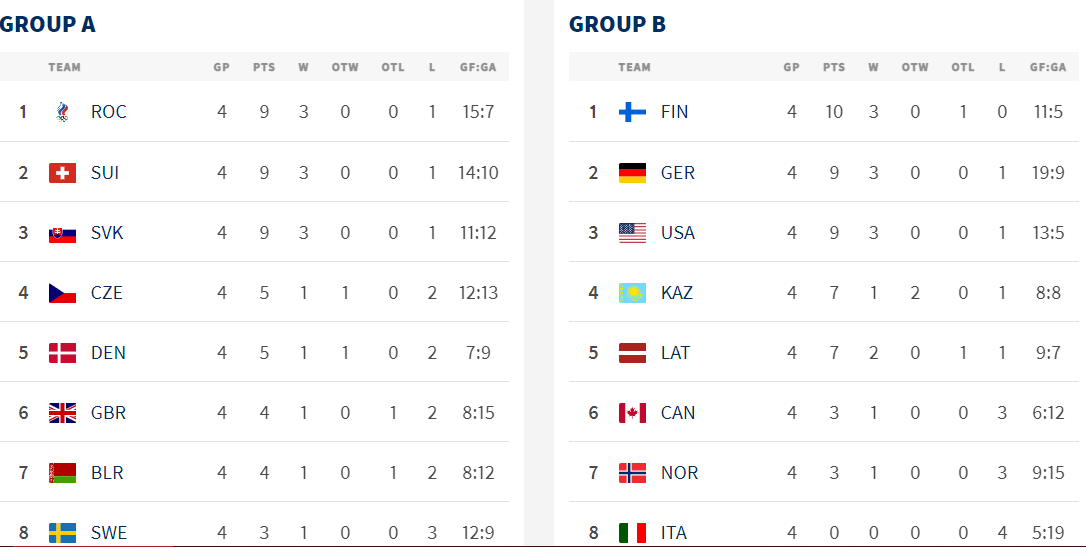Click the Great Britain flag icon
The width and height of the screenshot is (1086, 547).
tap(63, 413)
